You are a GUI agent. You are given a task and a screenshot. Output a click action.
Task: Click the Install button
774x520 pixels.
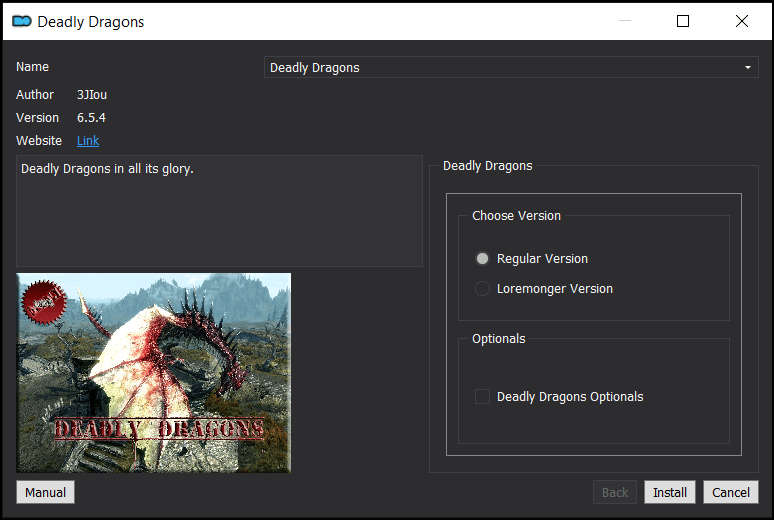point(670,492)
